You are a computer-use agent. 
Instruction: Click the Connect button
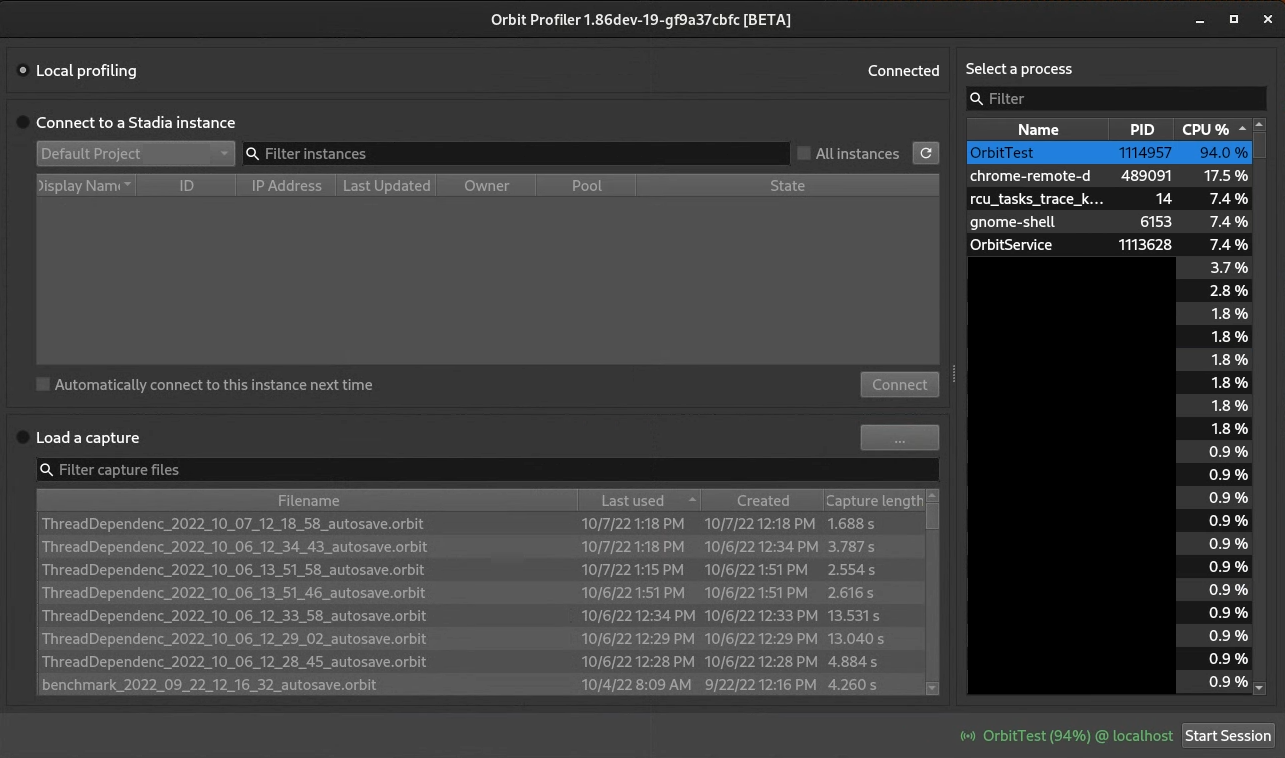(900, 385)
